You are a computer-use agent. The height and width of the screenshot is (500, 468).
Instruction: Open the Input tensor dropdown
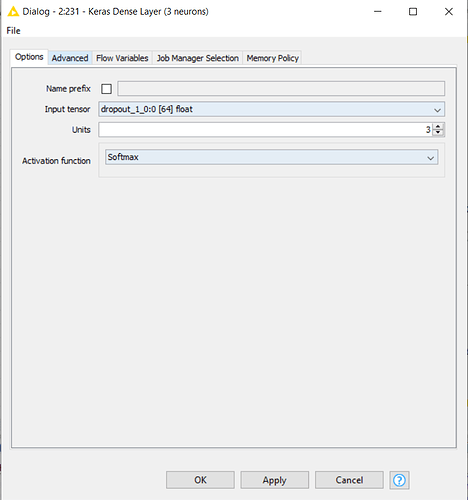point(271,109)
